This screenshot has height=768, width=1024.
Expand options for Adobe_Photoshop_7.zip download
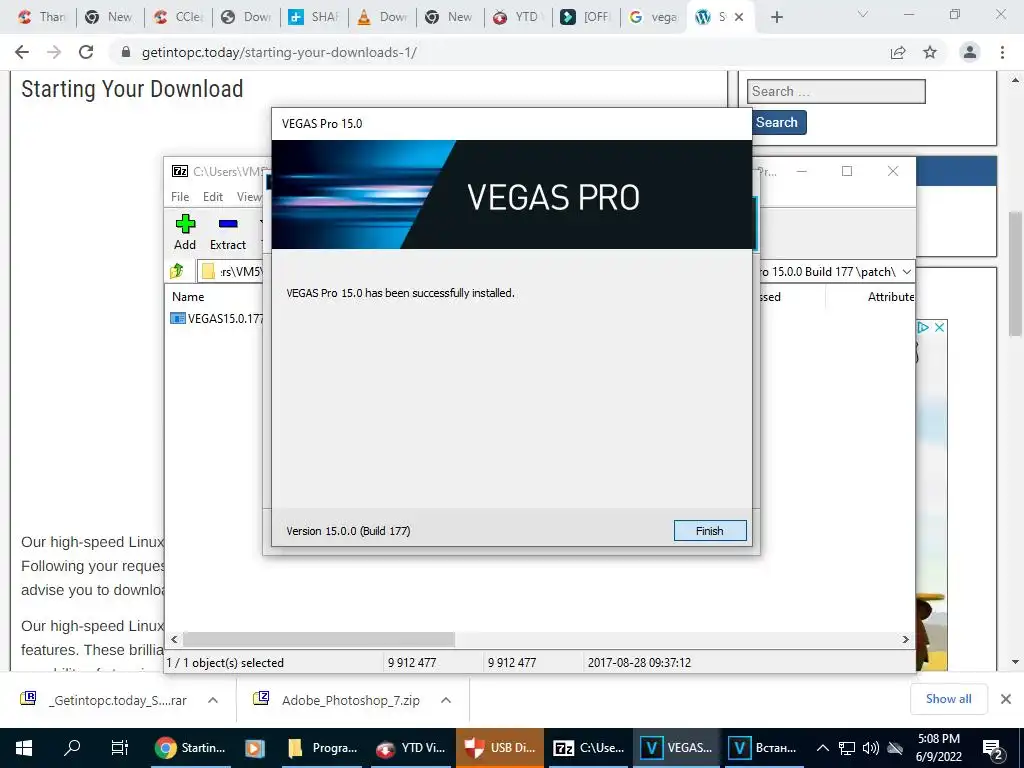pos(446,700)
